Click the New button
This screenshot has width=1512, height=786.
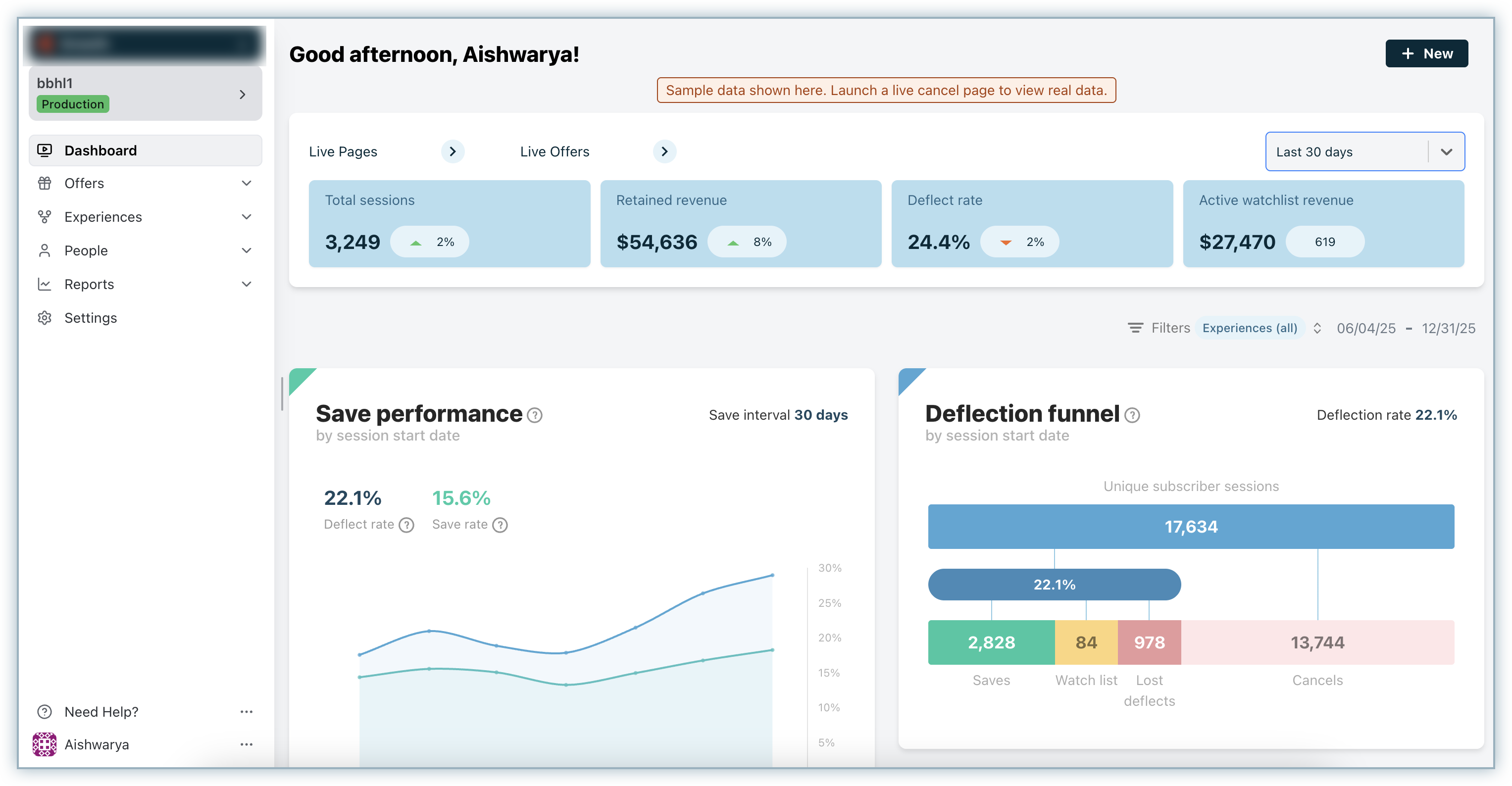[1426, 53]
